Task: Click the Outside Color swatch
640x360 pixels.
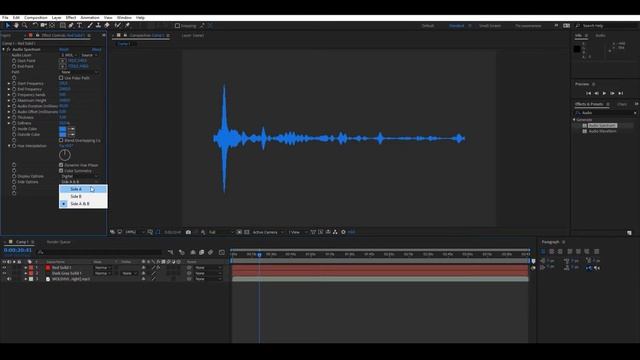Action: (62, 134)
